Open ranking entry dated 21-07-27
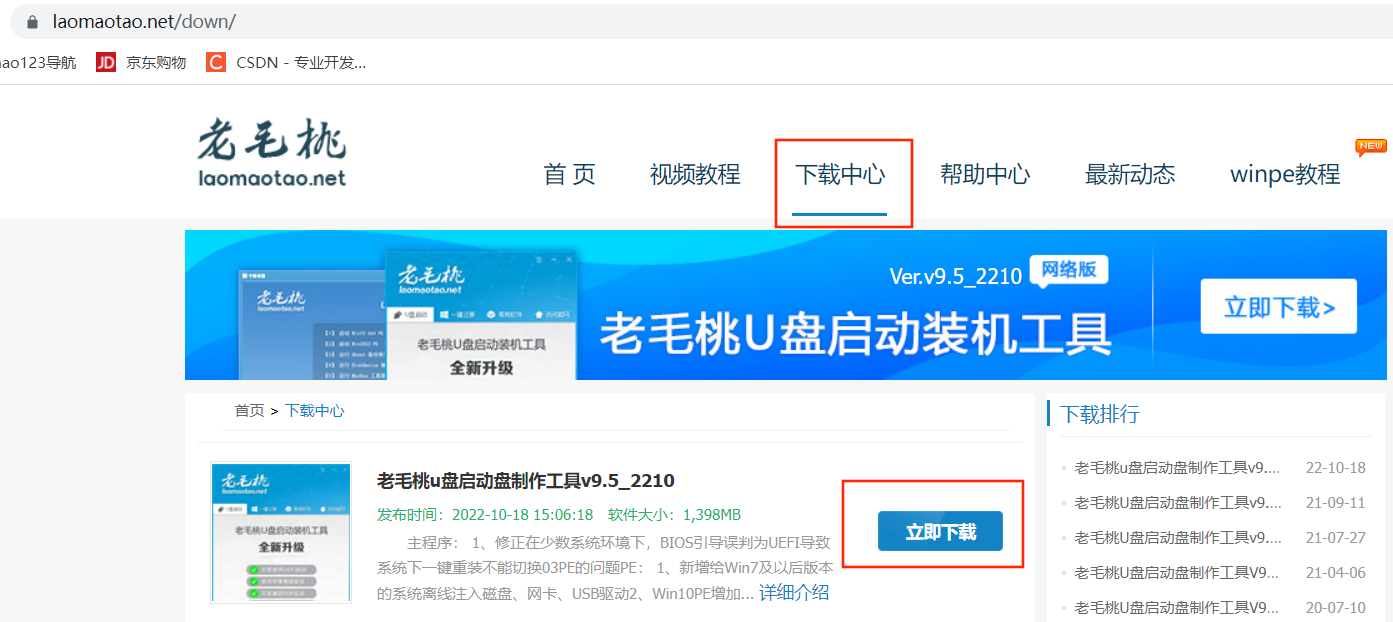This screenshot has width=1393, height=622. (1220, 537)
